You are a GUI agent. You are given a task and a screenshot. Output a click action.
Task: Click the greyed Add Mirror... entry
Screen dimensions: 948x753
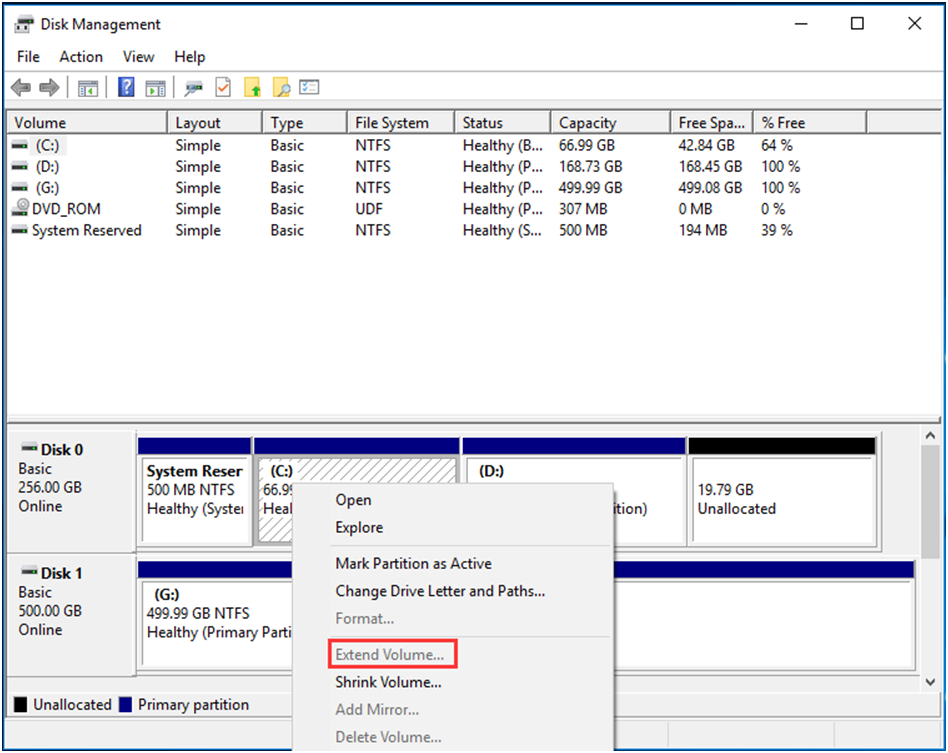[x=453, y=709]
